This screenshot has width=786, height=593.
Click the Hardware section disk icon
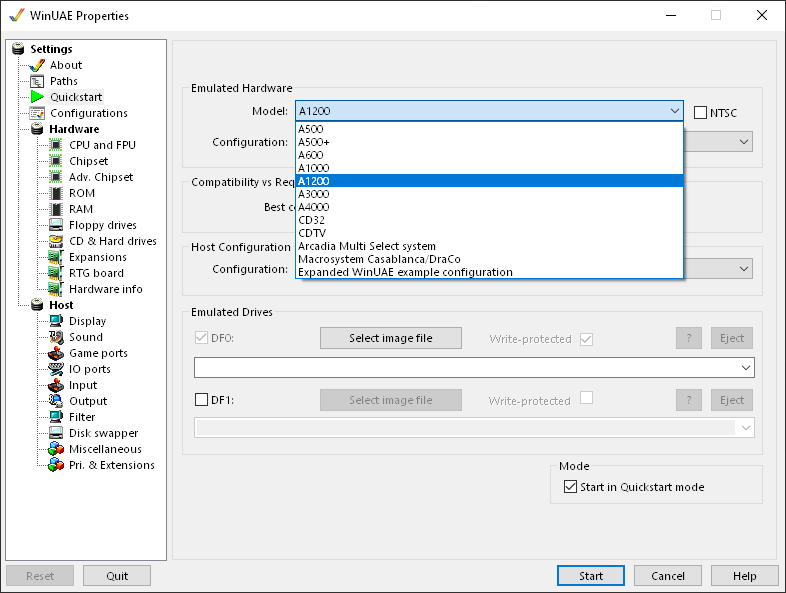pos(37,129)
